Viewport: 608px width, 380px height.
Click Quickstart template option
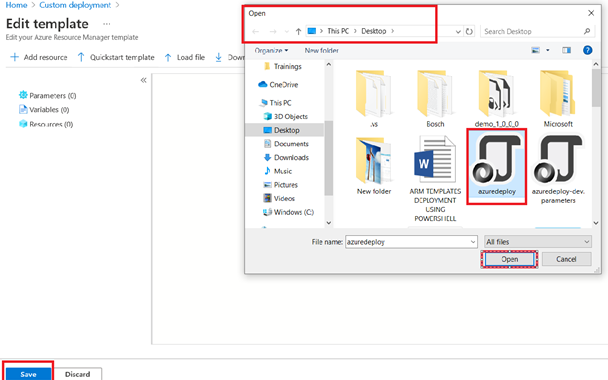click(x=116, y=57)
